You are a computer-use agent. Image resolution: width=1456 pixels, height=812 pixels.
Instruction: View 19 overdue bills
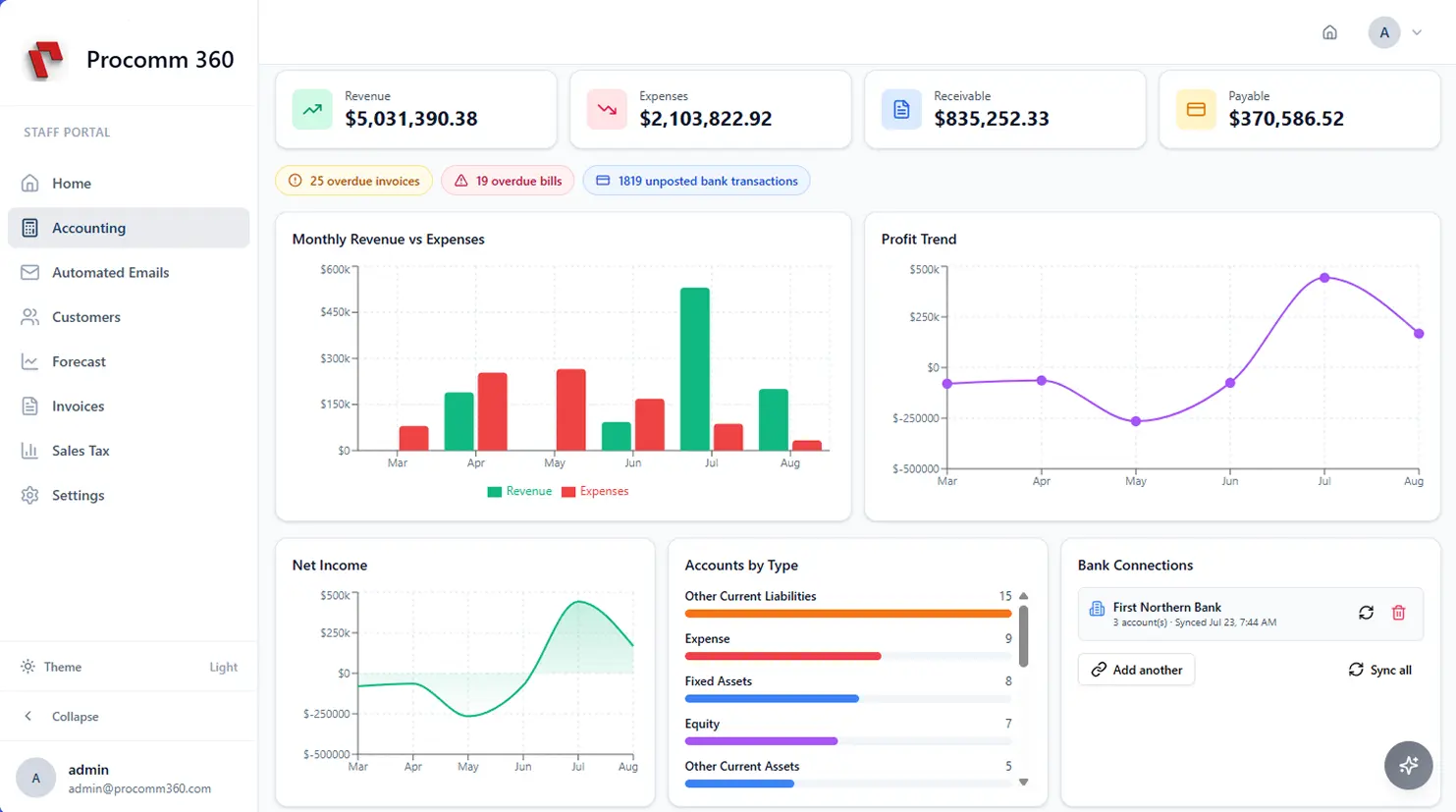point(508,181)
